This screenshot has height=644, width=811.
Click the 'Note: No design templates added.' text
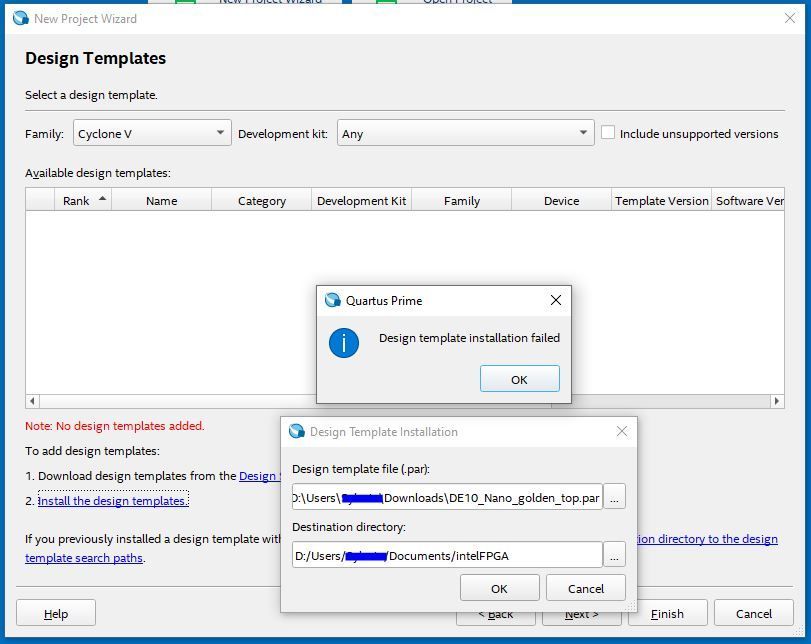click(x=115, y=426)
